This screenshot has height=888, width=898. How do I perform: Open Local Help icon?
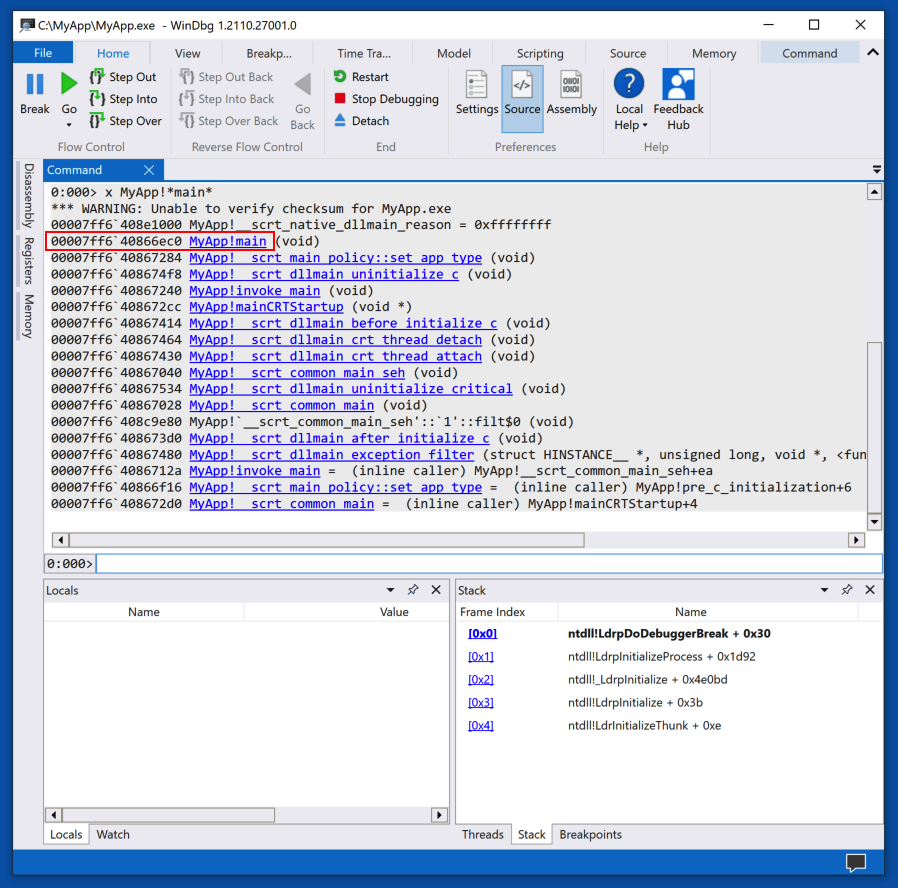coord(629,84)
